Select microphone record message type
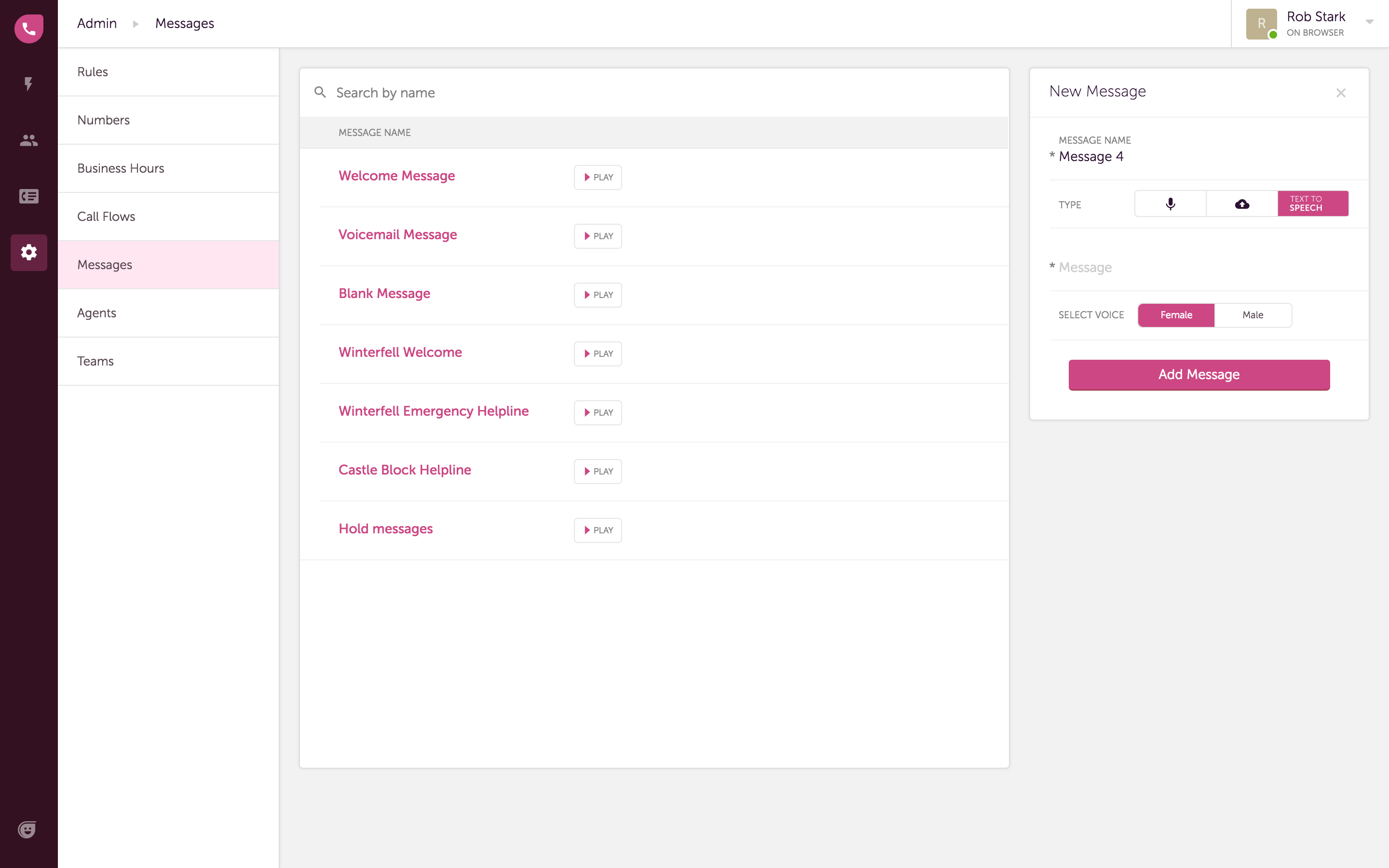 point(1171,204)
